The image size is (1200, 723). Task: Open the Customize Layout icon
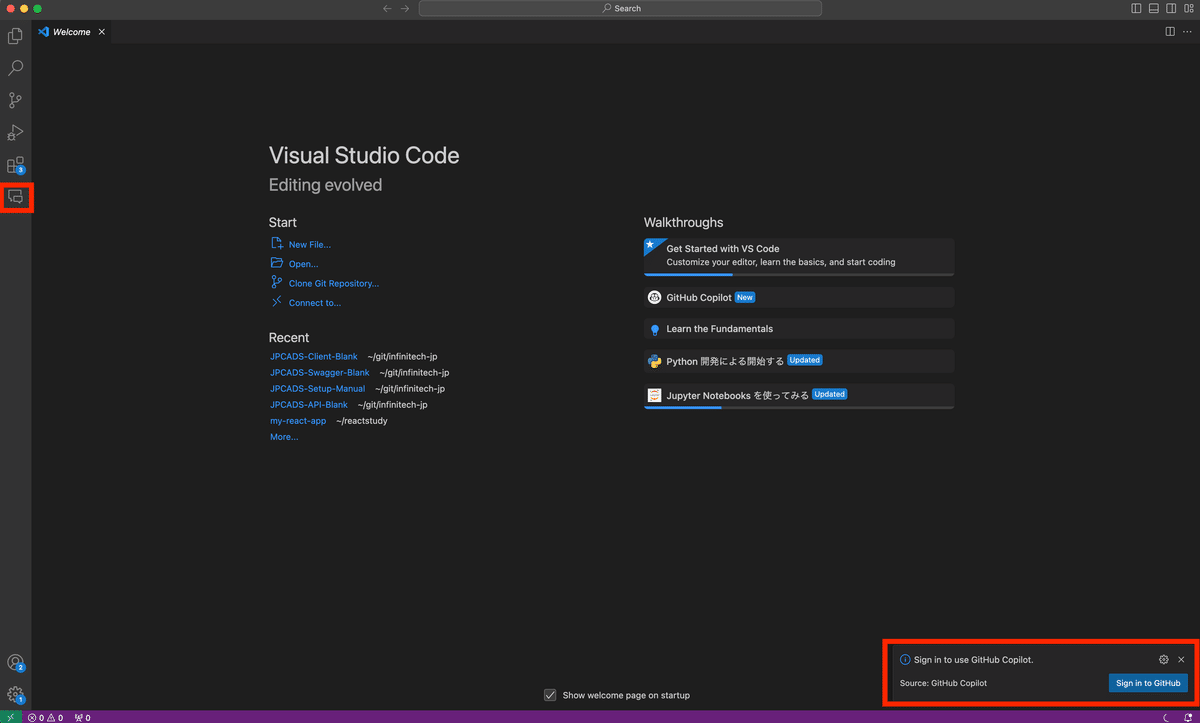click(x=1188, y=8)
